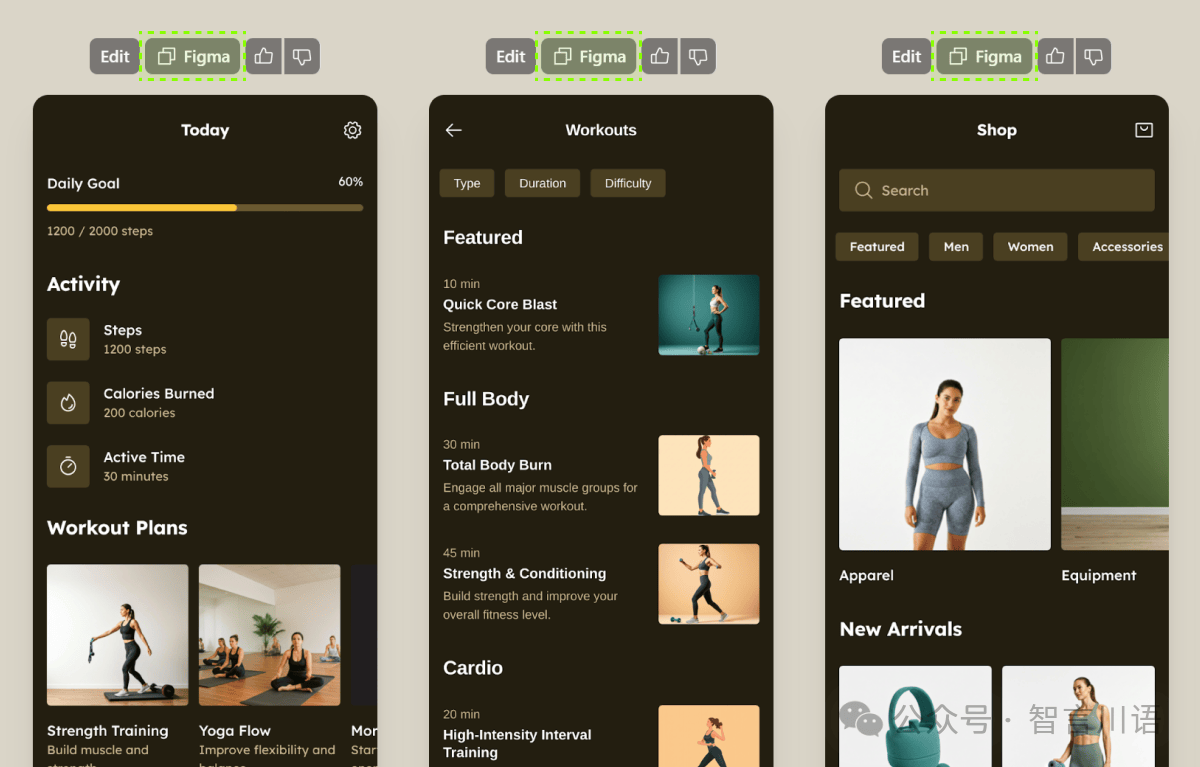Open the green kettlebell New Arrivals image

click(x=915, y=716)
